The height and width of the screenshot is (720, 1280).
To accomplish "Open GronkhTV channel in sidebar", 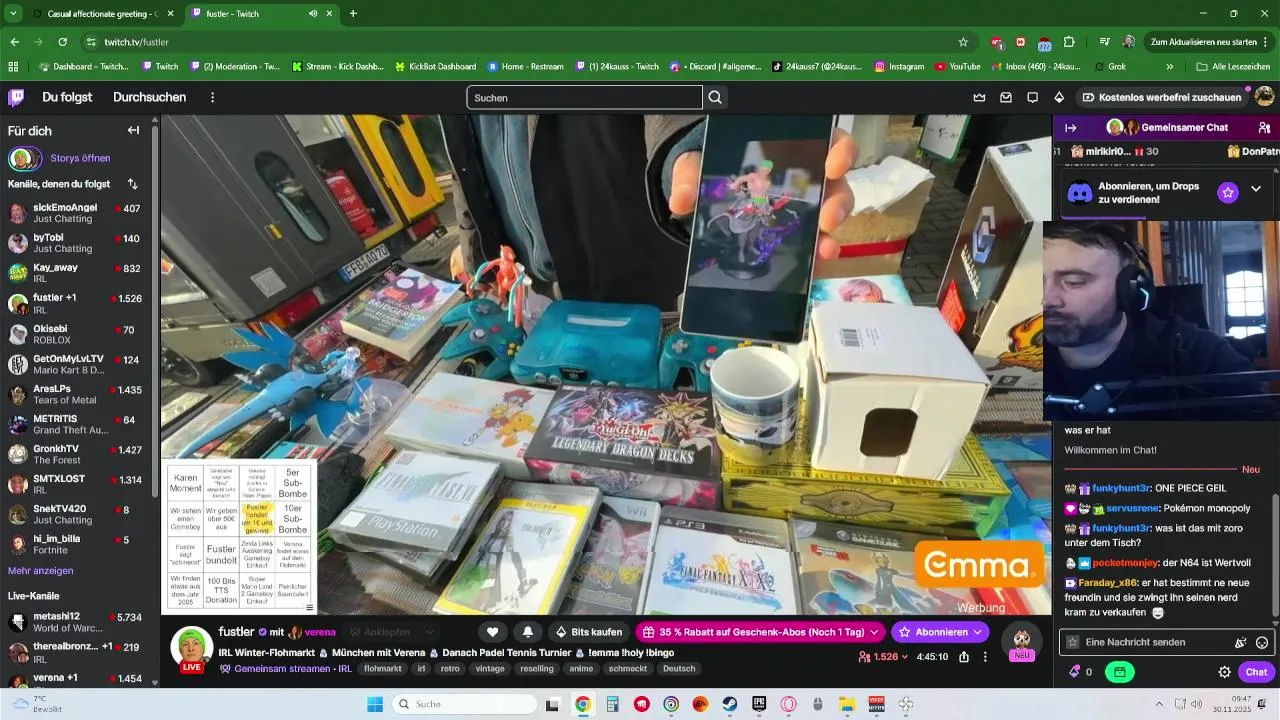I will [78, 454].
